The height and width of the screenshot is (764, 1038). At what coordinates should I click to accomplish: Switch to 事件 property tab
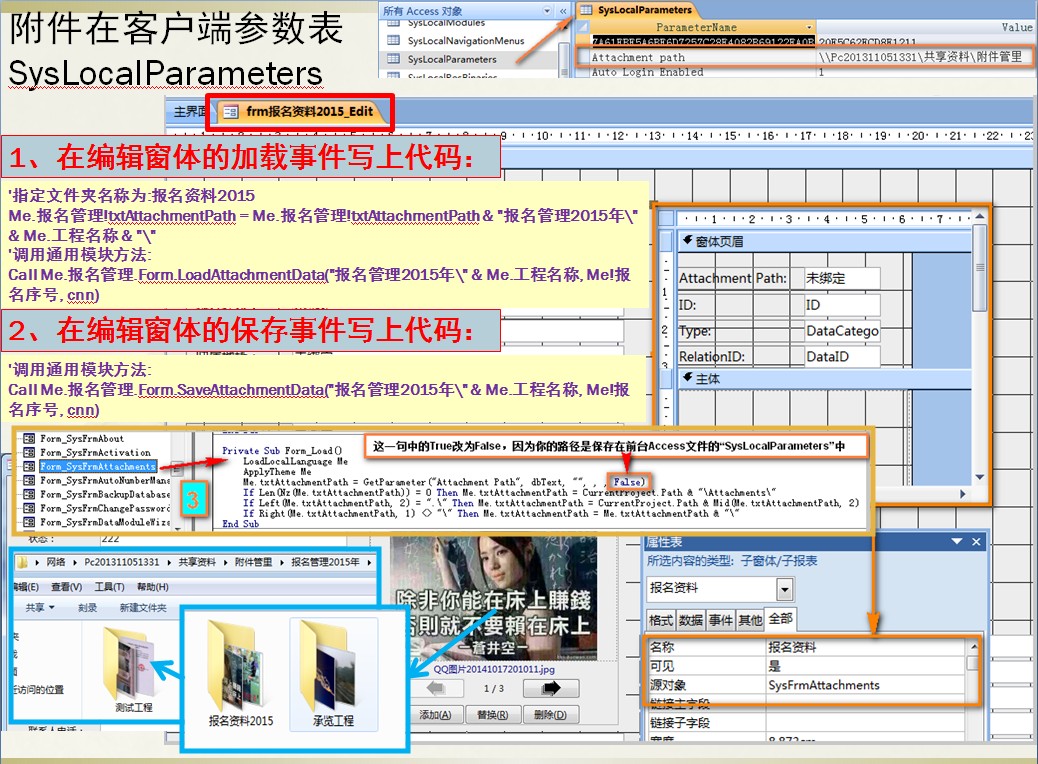pyautogui.click(x=720, y=620)
